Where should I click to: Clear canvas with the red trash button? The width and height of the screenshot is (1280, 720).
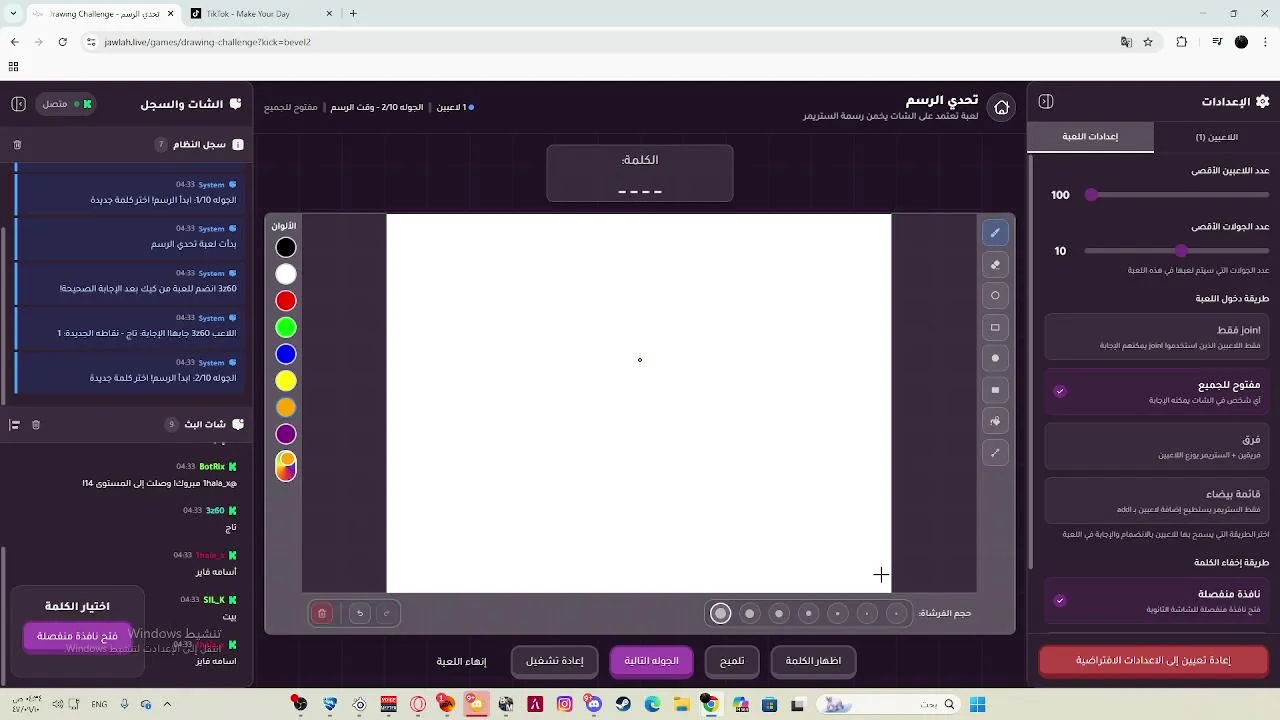[x=322, y=613]
